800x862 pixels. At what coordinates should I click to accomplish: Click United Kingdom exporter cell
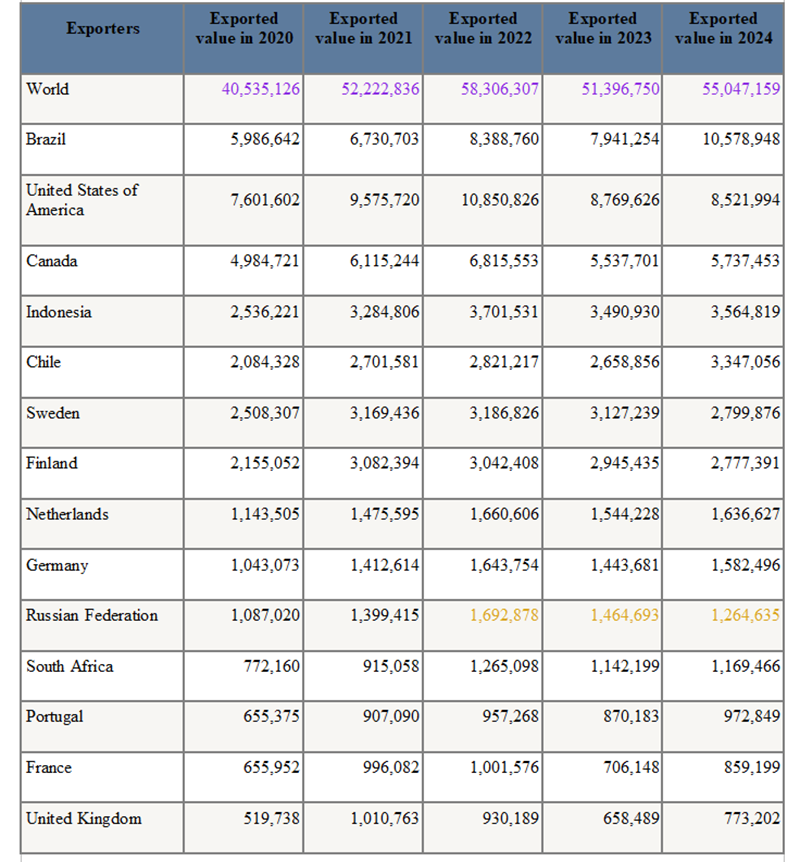[84, 819]
